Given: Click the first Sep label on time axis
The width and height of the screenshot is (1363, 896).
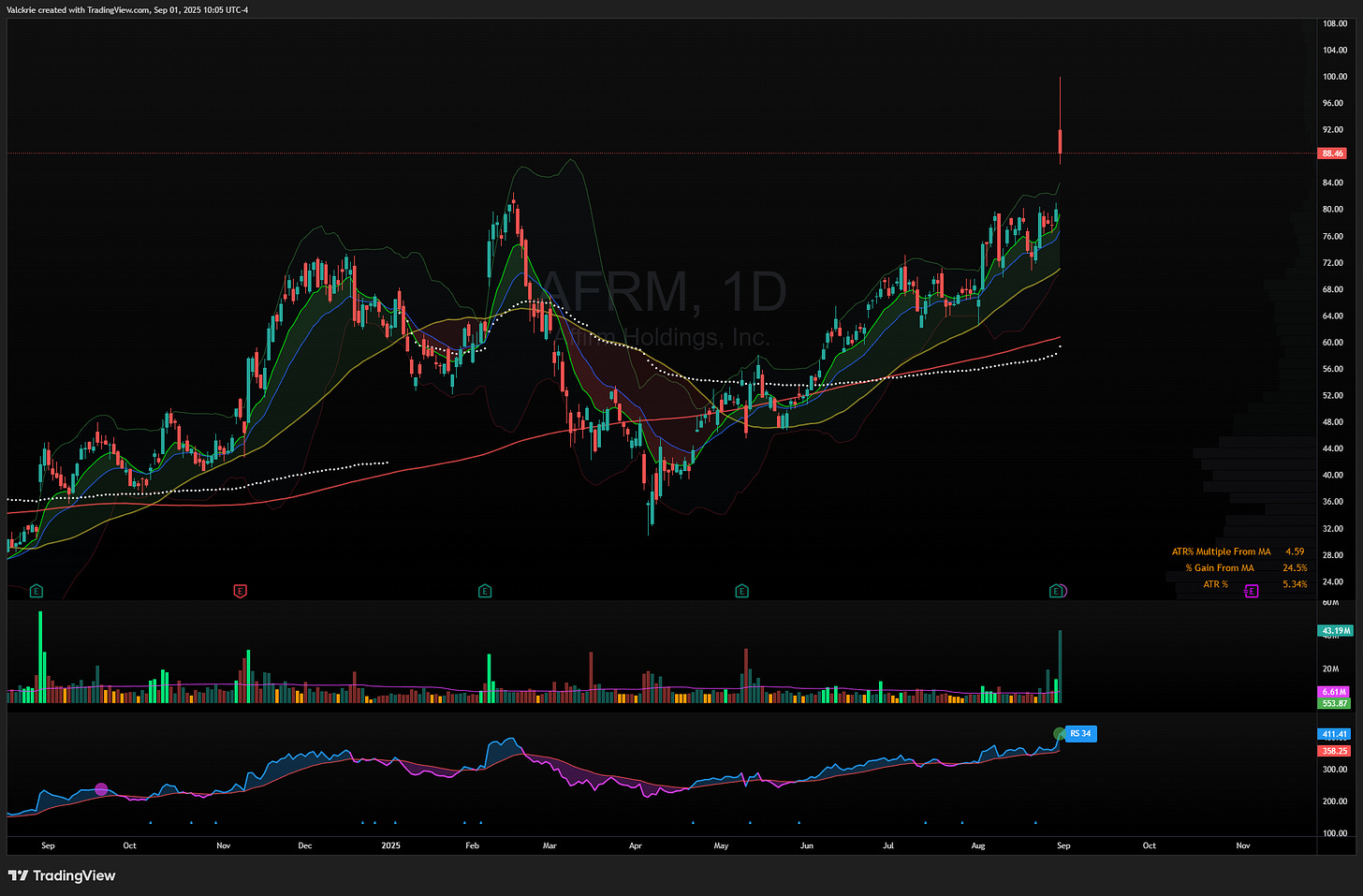Looking at the screenshot, I should click(x=48, y=845).
